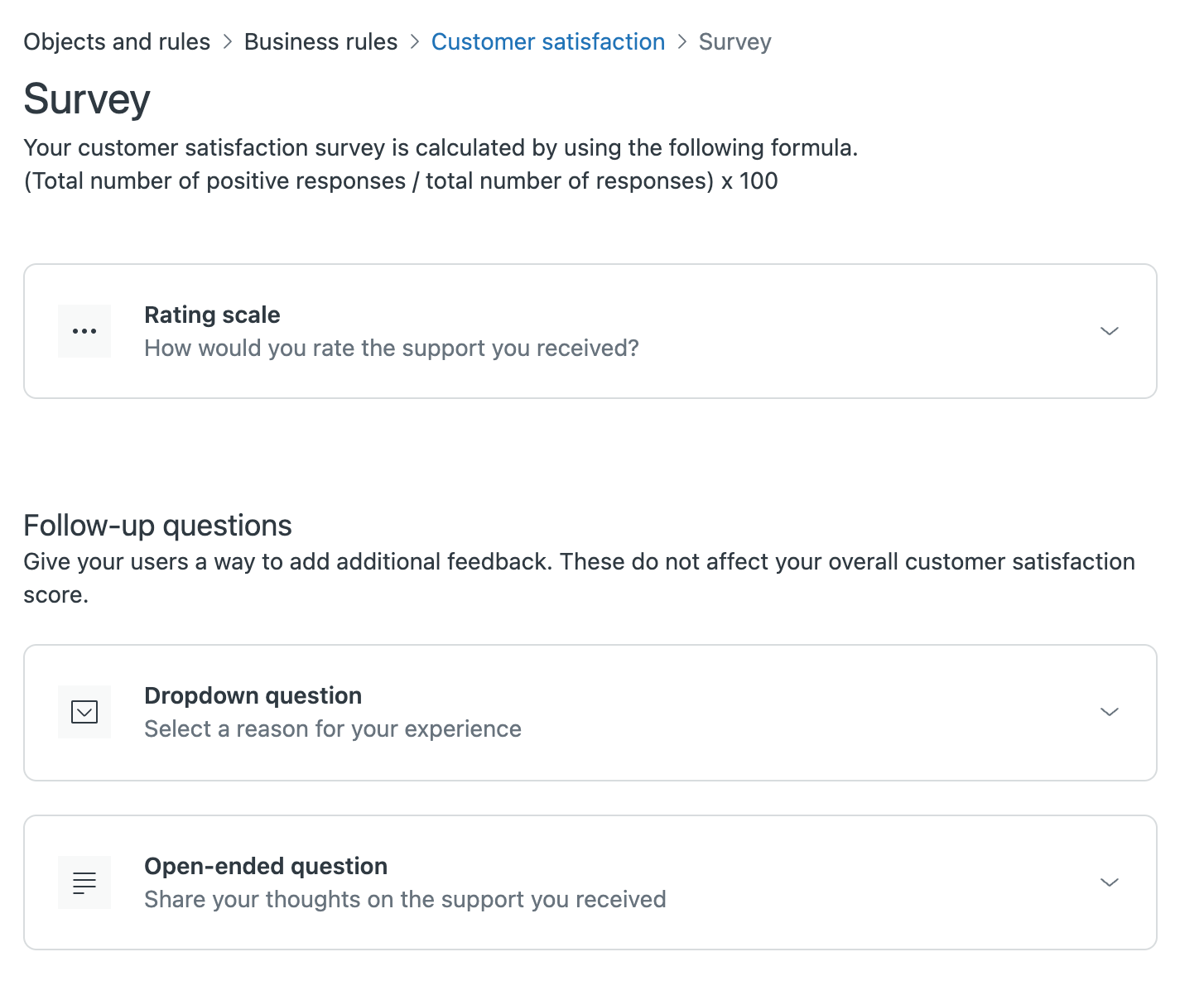Viewport: 1204px width, 1000px height.
Task: Click the small chevron inside the Dropdown question icon box
Action: tap(84, 712)
